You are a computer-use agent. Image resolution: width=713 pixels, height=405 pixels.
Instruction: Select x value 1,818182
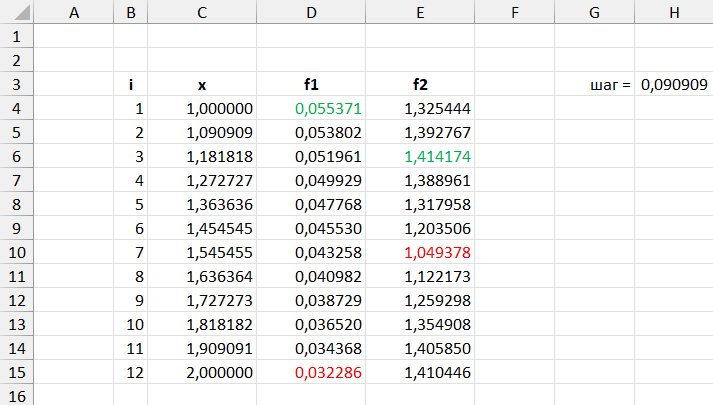[x=202, y=325]
